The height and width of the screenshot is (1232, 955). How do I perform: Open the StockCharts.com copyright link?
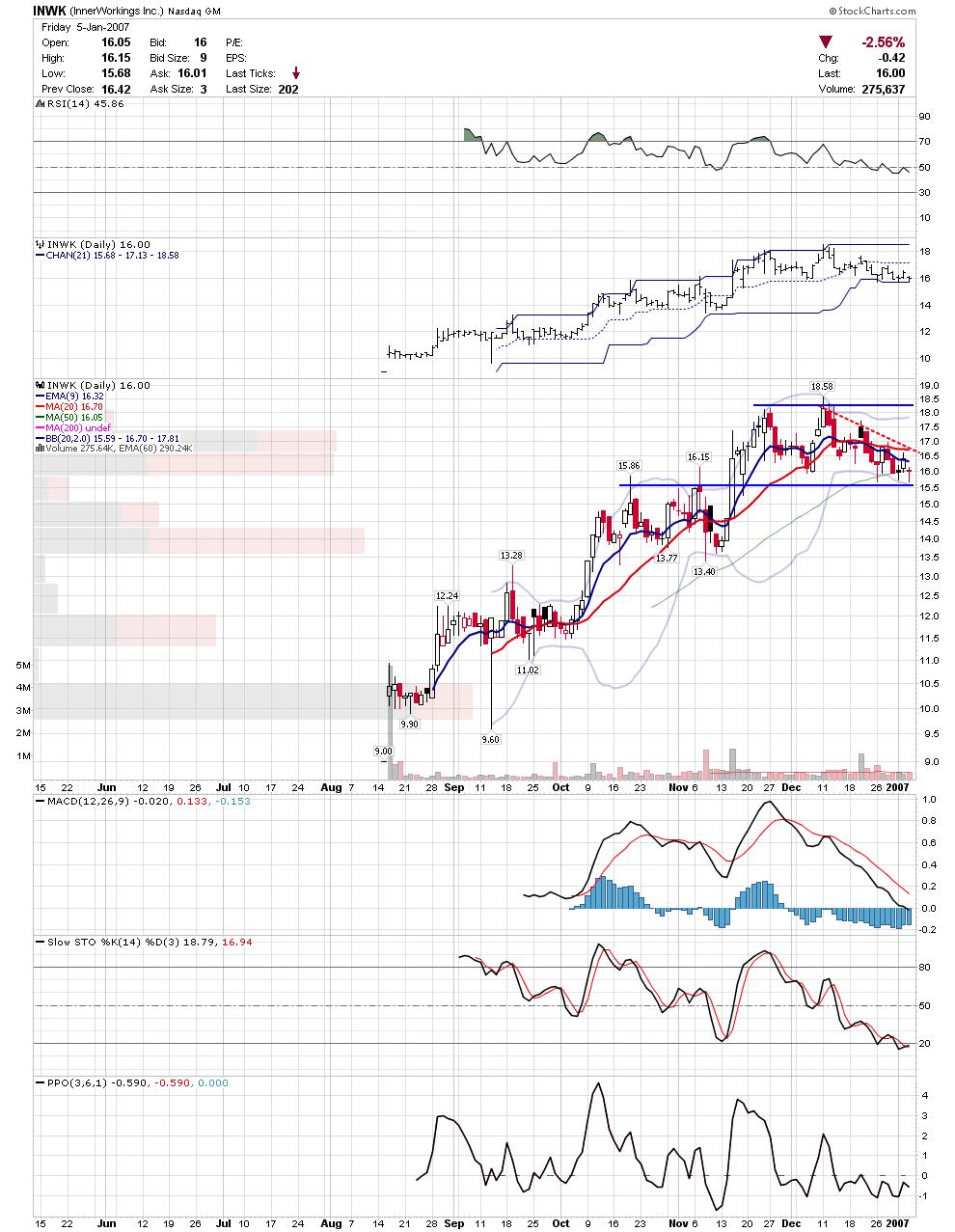pyautogui.click(x=872, y=12)
